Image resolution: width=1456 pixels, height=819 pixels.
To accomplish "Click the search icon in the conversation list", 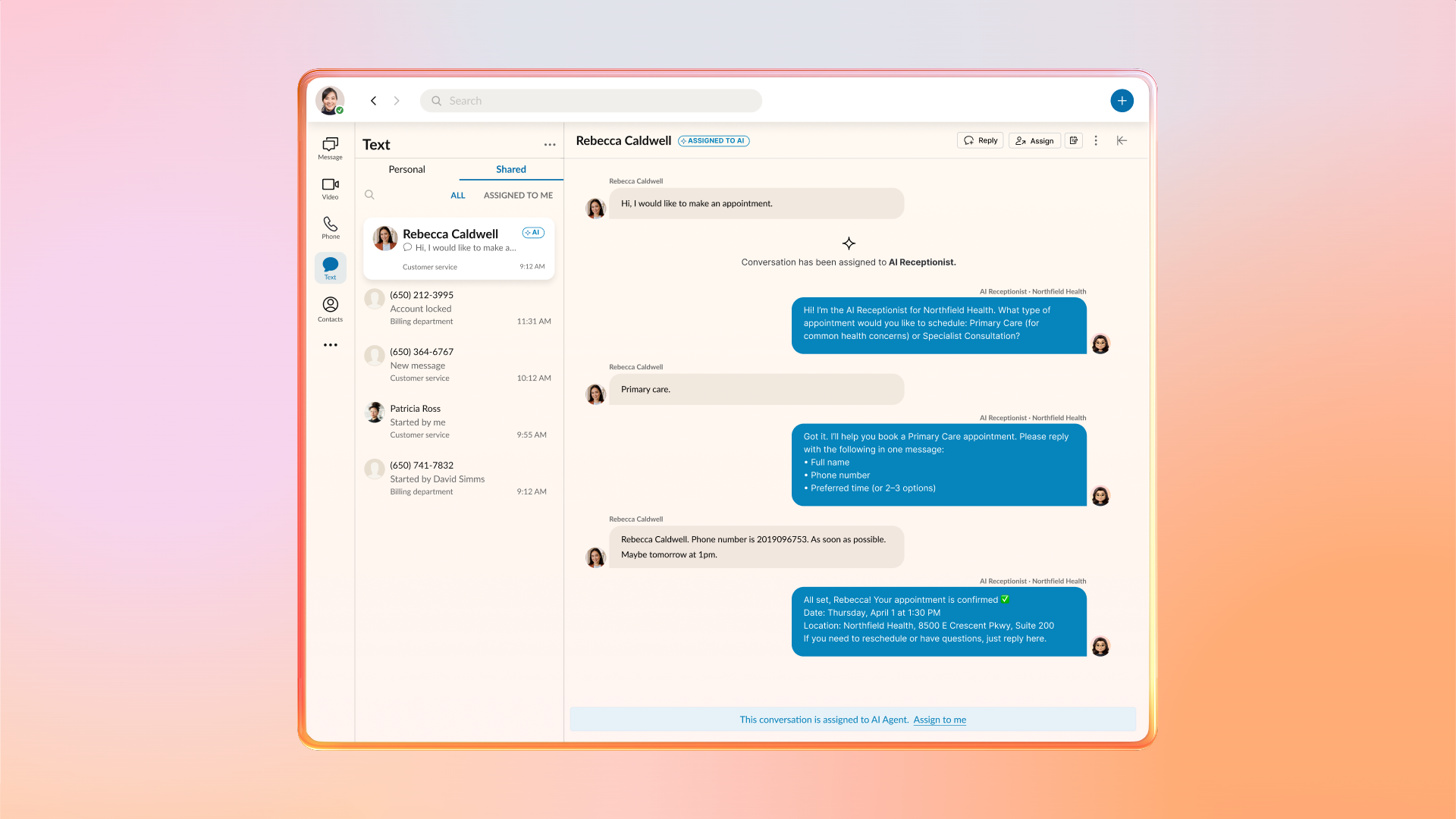I will pyautogui.click(x=369, y=195).
